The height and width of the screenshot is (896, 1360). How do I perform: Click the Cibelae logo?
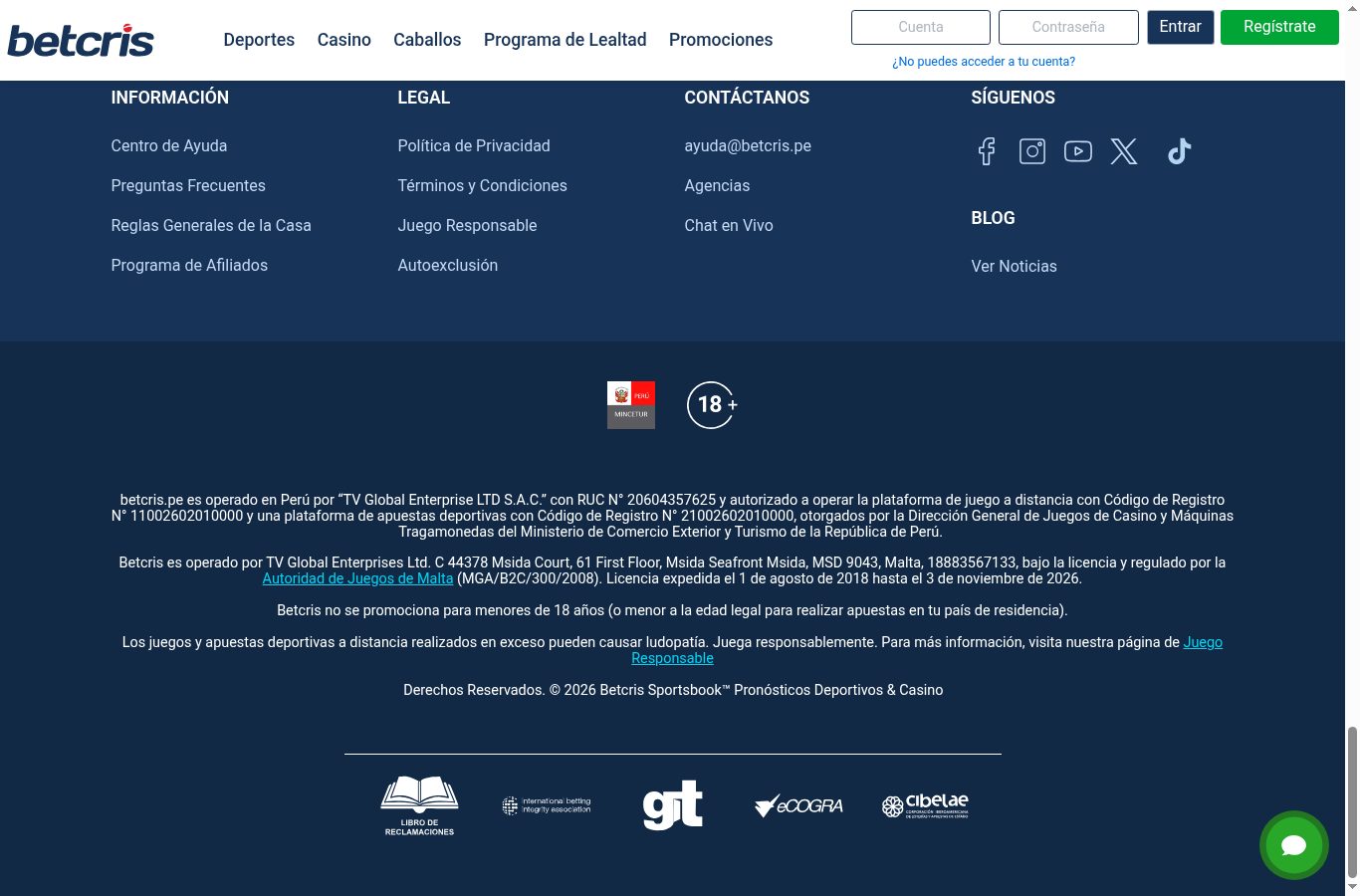tap(925, 805)
